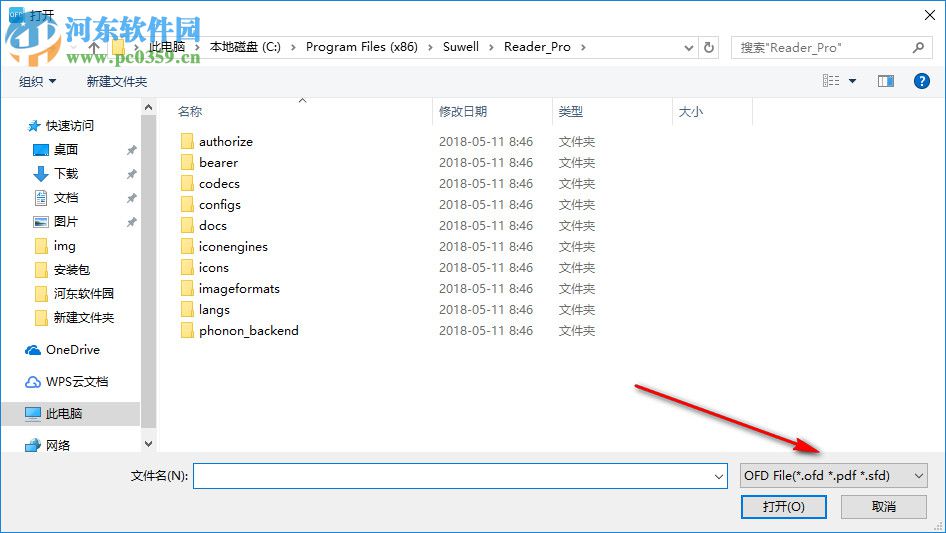Close the 打开 dialog window
This screenshot has width=946, height=533.
click(x=930, y=15)
